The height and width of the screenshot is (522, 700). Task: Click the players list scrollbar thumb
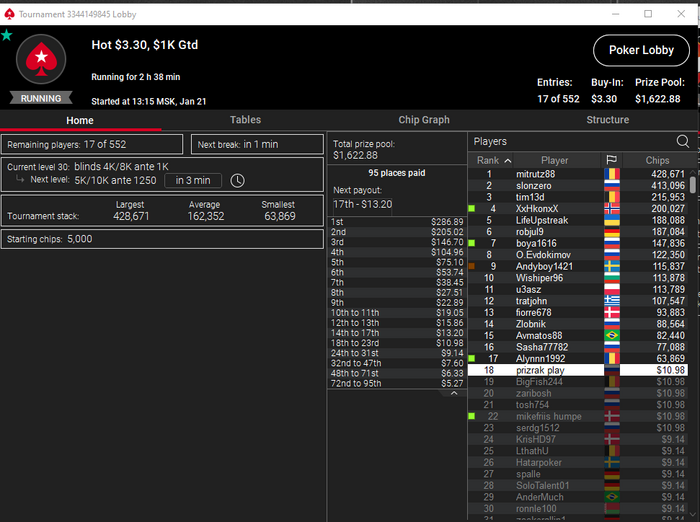692,185
